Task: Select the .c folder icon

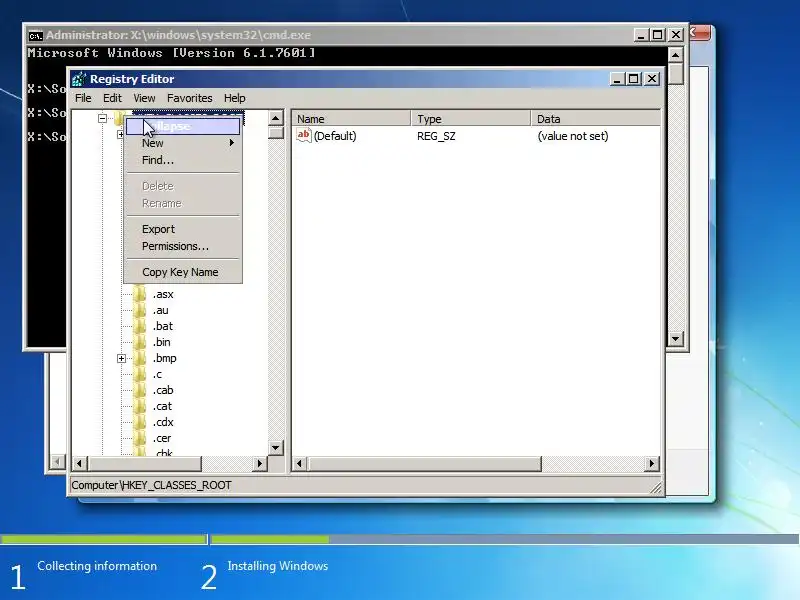Action: pos(140,374)
